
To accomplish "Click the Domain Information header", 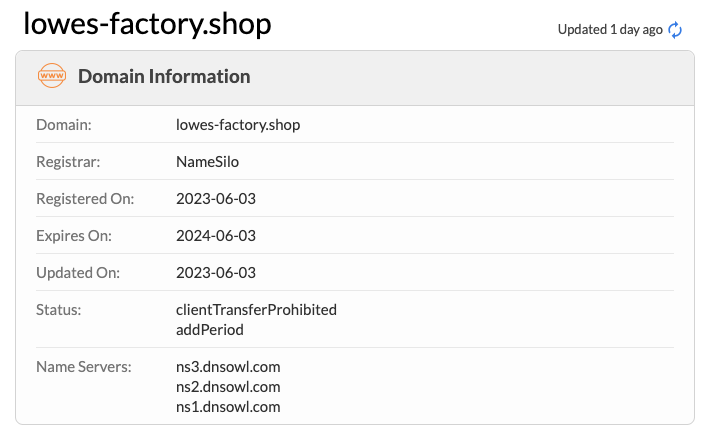I will pyautogui.click(x=164, y=76).
